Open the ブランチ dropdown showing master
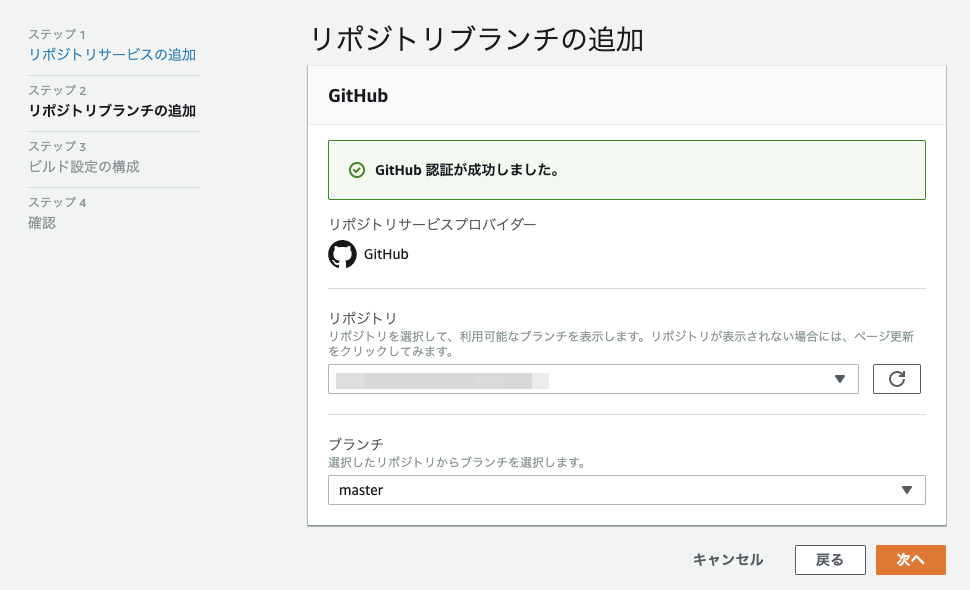Viewport: 970px width, 590px height. [x=627, y=490]
